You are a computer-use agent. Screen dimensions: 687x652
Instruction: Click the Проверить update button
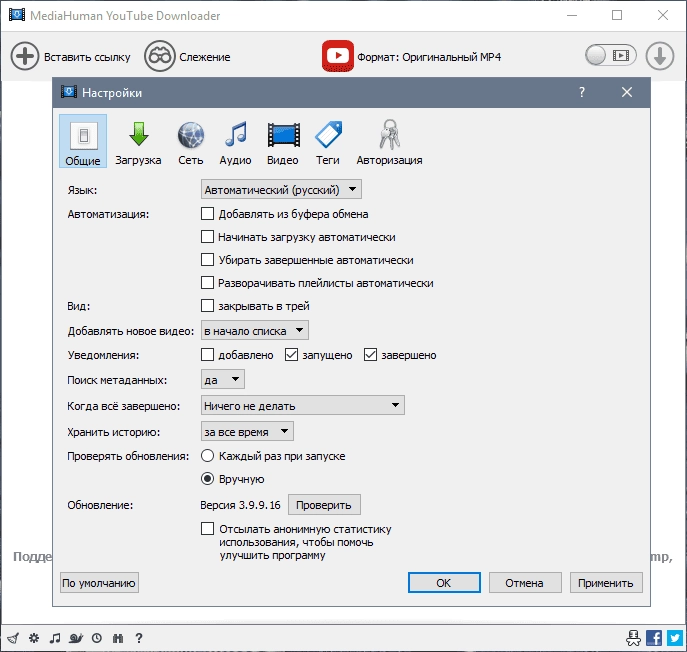[324, 505]
